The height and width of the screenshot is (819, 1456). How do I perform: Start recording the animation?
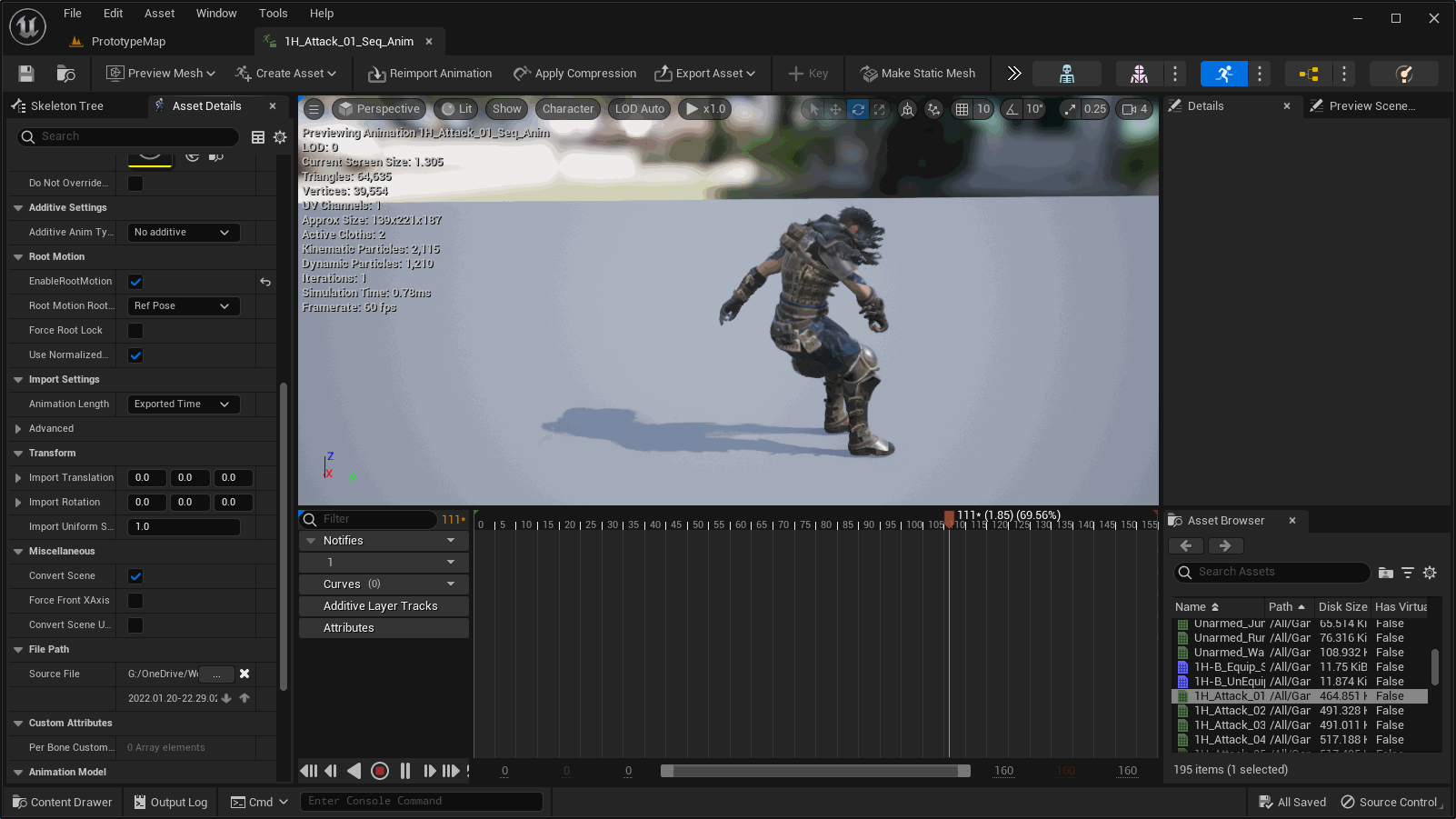click(380, 771)
